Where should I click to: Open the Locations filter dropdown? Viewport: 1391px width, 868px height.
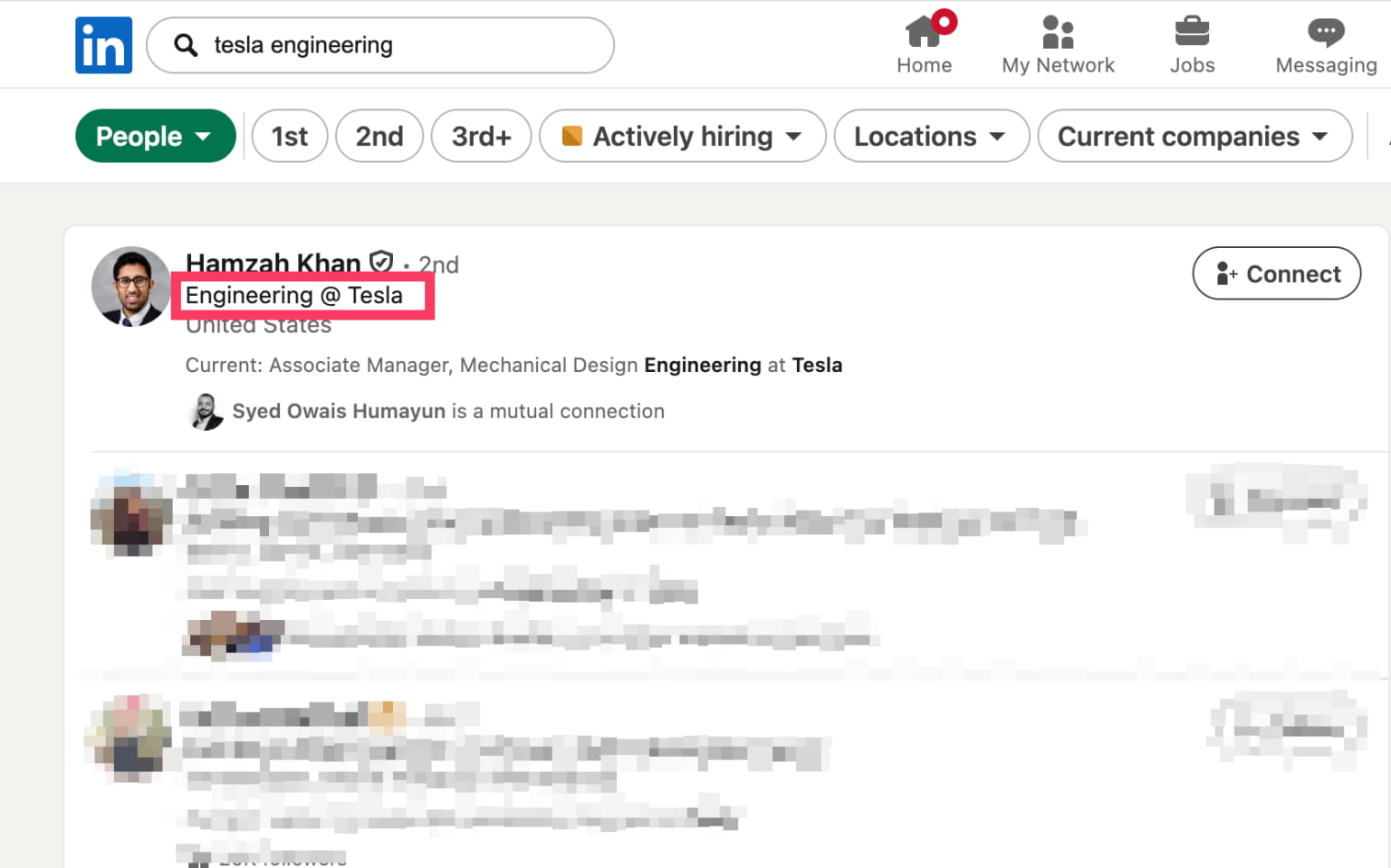click(x=931, y=136)
